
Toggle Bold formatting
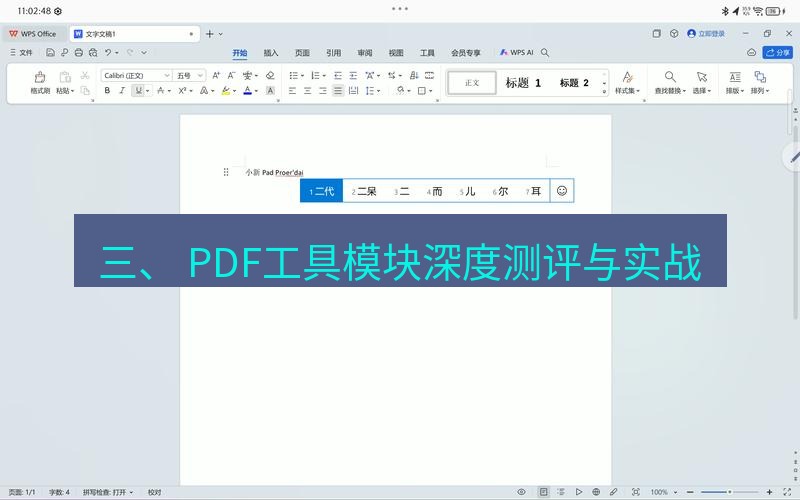pos(107,90)
